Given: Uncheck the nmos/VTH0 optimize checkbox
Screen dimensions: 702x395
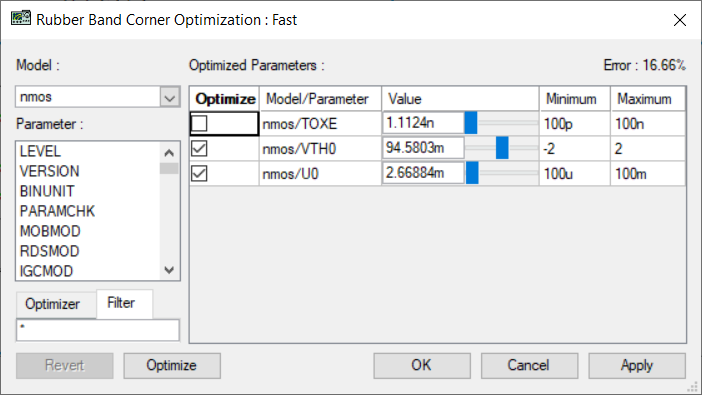Looking at the screenshot, I should [x=199, y=148].
